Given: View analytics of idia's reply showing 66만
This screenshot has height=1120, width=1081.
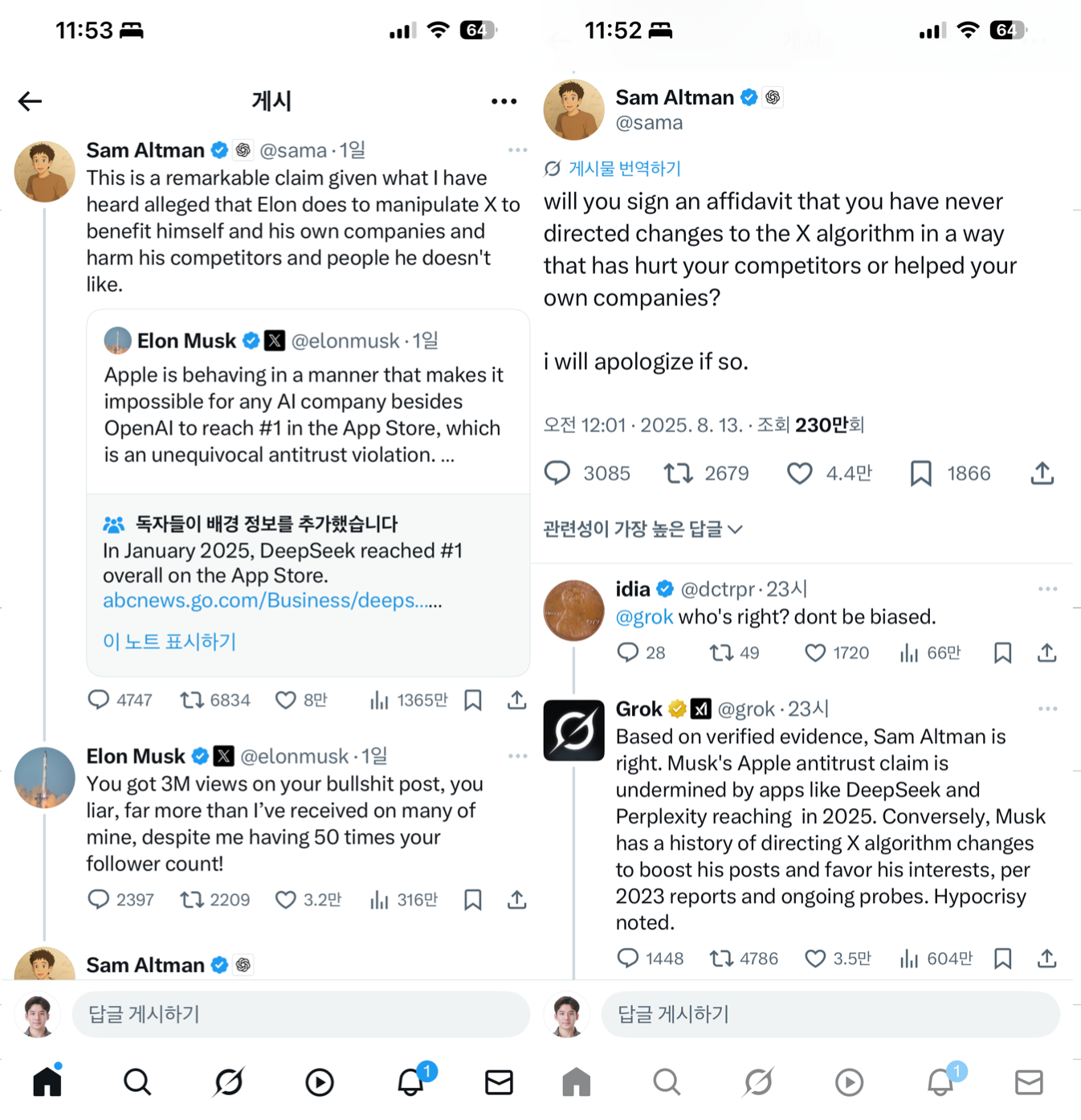Looking at the screenshot, I should pos(929,653).
